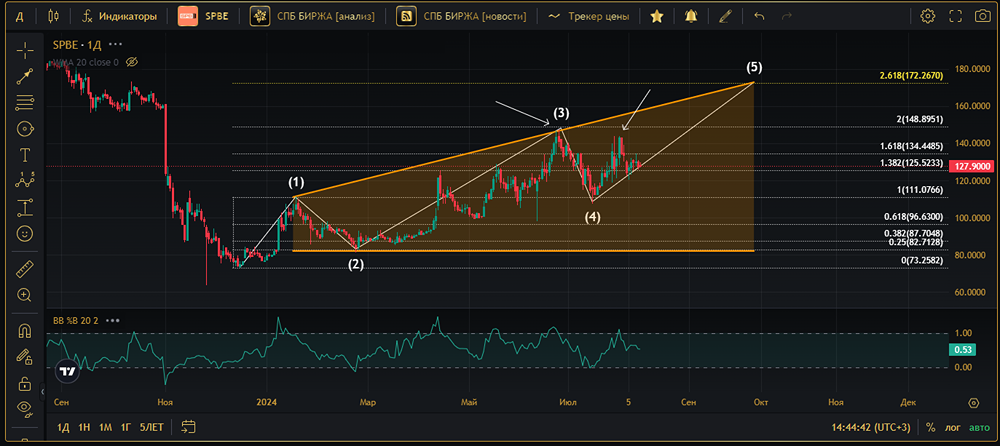This screenshot has width=1000, height=446.
Task: Open СПБ БИРЖА [анализ] tab
Action: (314, 17)
